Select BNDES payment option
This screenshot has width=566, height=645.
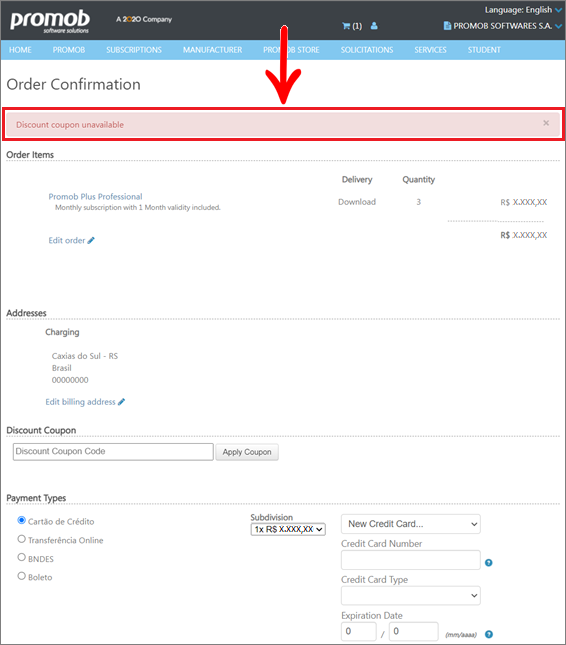[22, 557]
